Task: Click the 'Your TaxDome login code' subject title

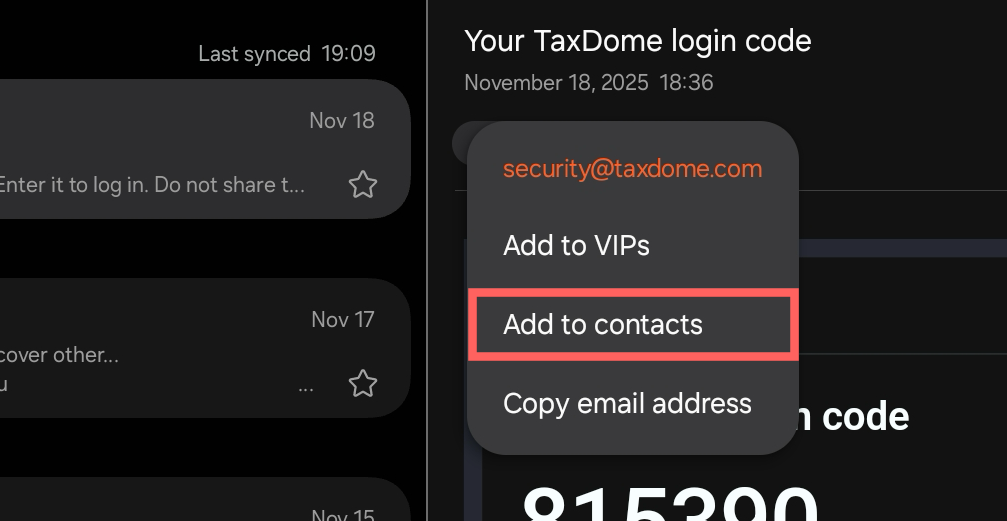Action: 637,41
